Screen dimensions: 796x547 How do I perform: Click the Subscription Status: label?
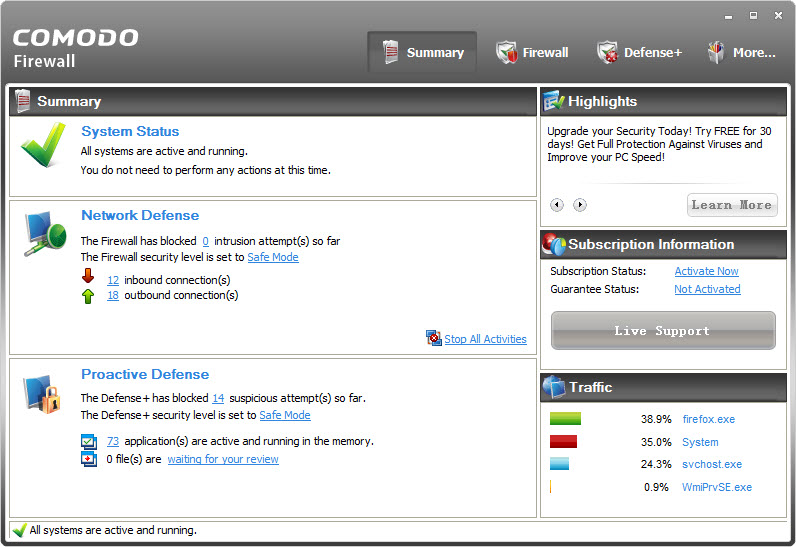[x=598, y=271]
